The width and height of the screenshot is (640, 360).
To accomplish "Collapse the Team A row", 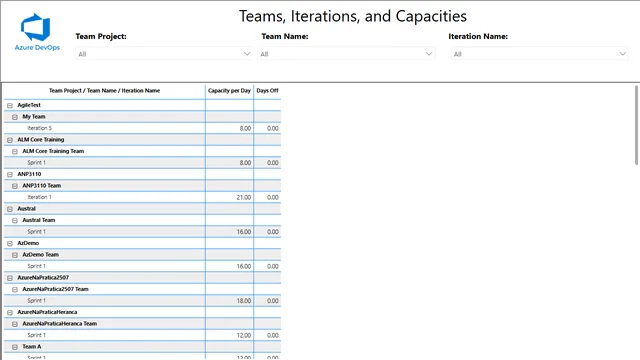I will click(x=15, y=347).
